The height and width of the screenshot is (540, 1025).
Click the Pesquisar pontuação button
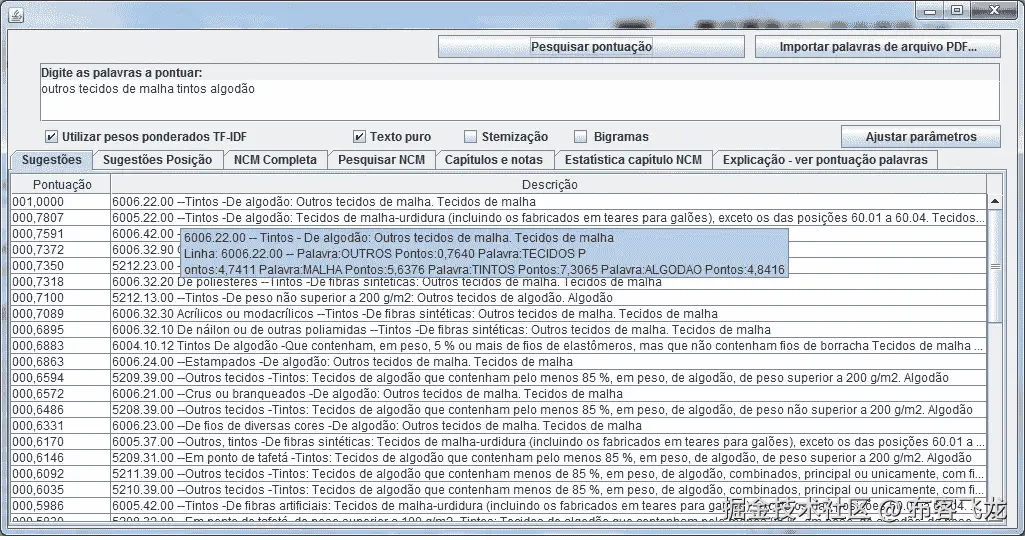pyautogui.click(x=591, y=46)
